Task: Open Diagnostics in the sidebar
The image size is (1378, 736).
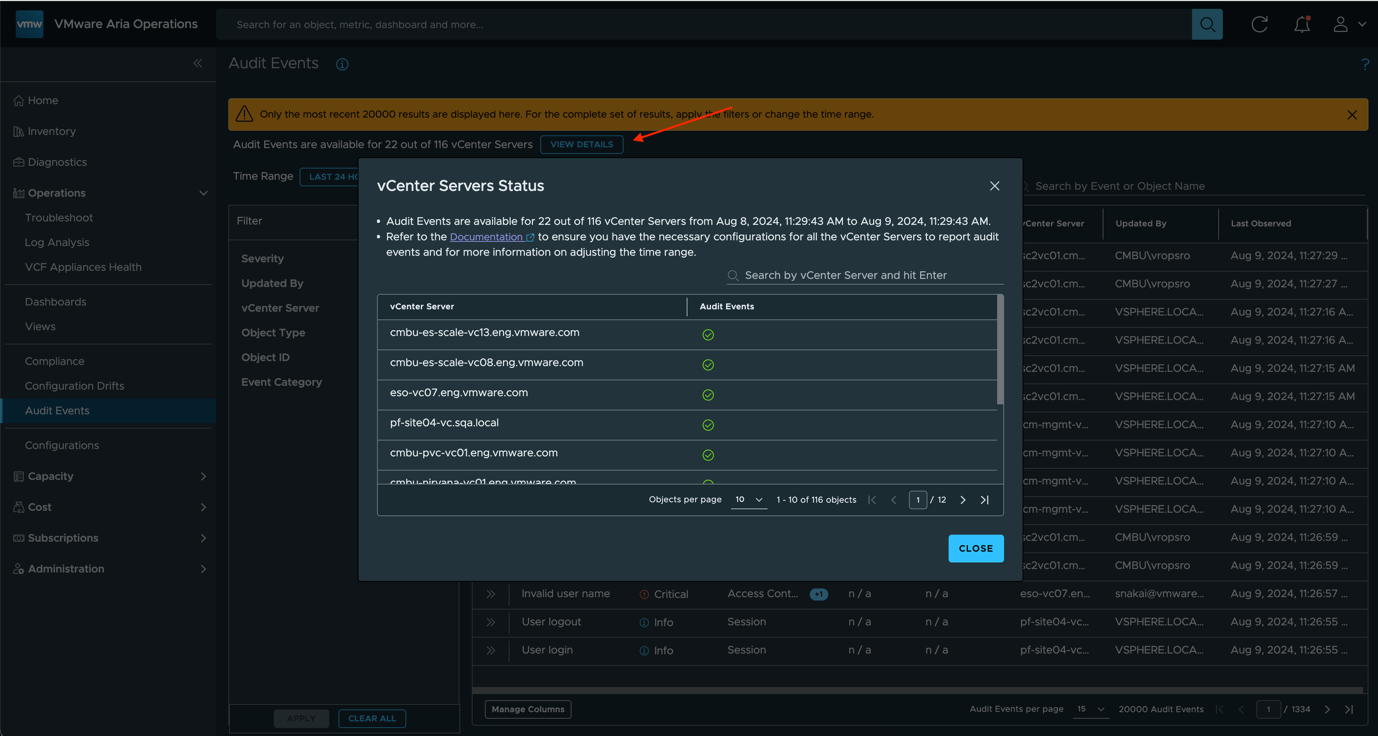Action: (57, 162)
